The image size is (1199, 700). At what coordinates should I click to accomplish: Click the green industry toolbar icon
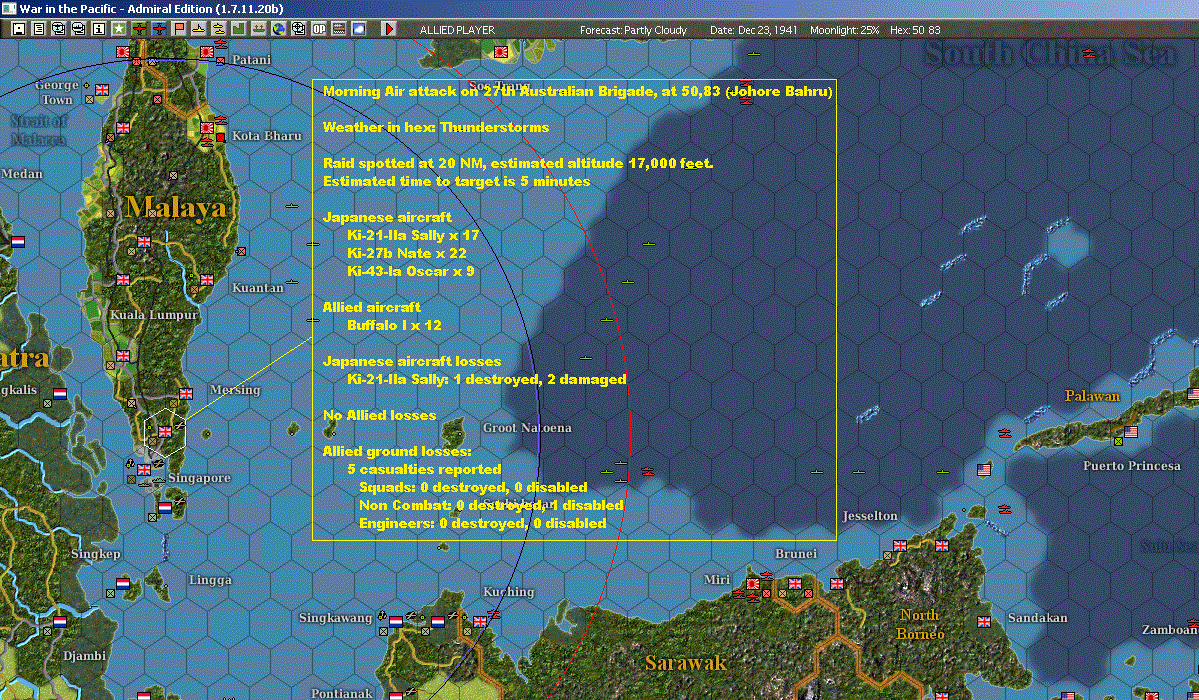pyautogui.click(x=239, y=29)
